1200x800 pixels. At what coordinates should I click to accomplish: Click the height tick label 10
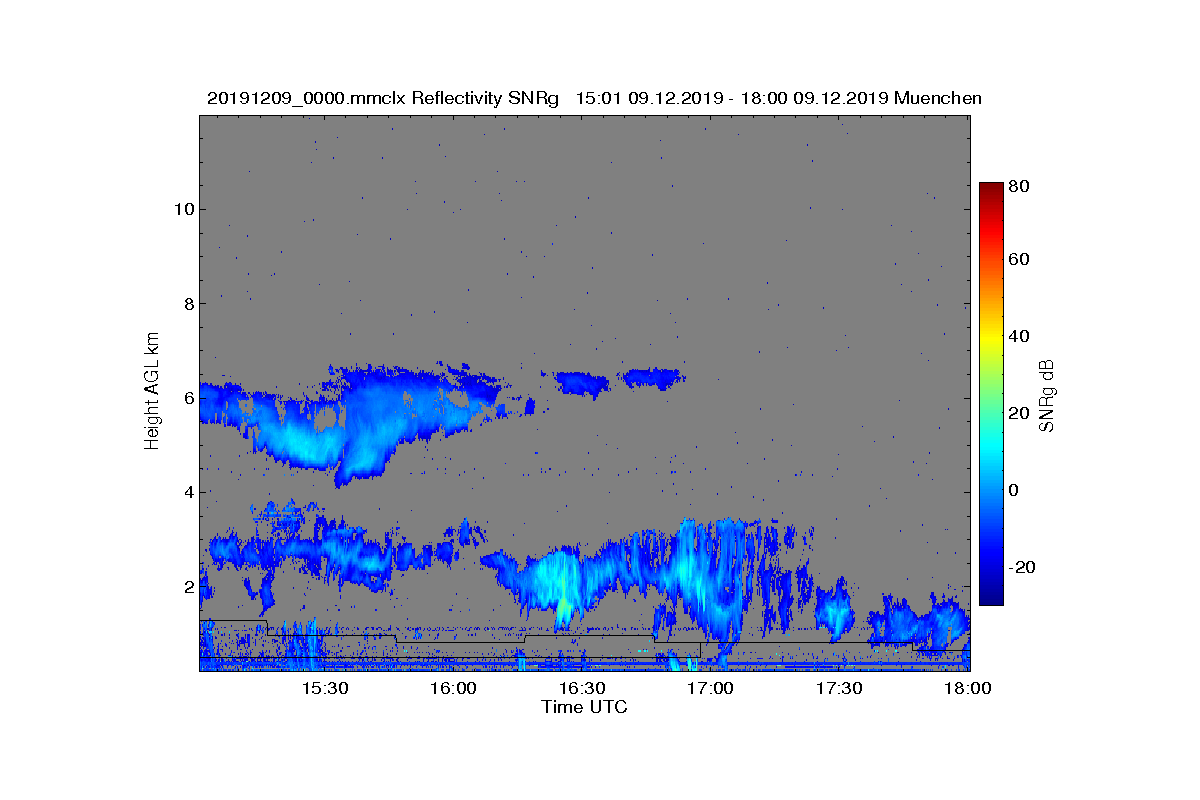click(182, 209)
